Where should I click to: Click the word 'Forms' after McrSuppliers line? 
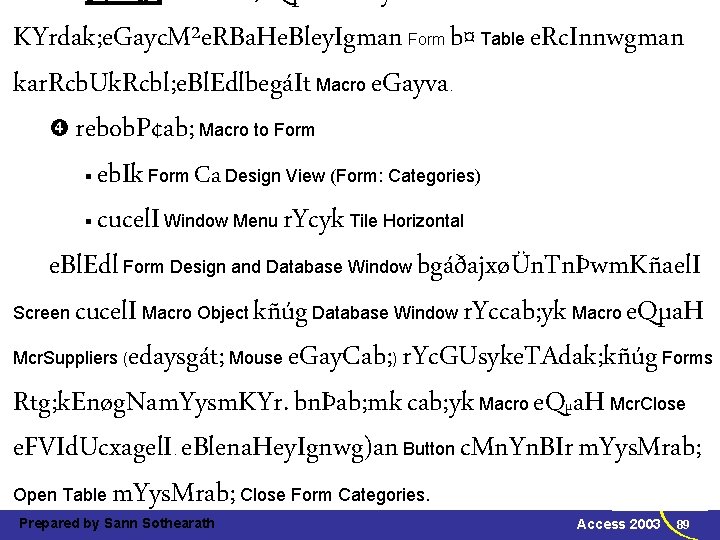click(x=687, y=358)
